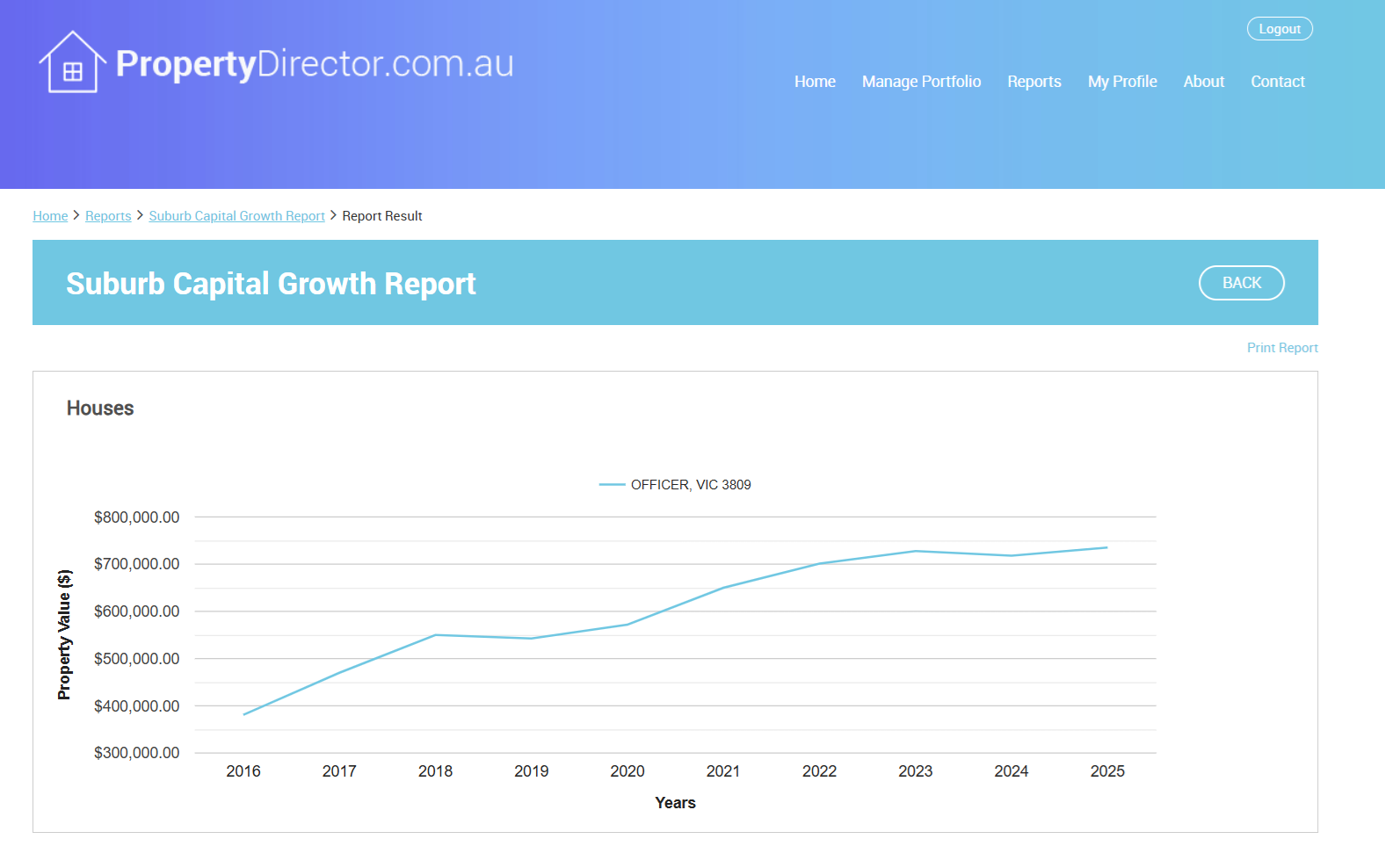The width and height of the screenshot is (1385, 868).
Task: Click the 2025 endpoint of the chart line
Action: coord(1106,548)
